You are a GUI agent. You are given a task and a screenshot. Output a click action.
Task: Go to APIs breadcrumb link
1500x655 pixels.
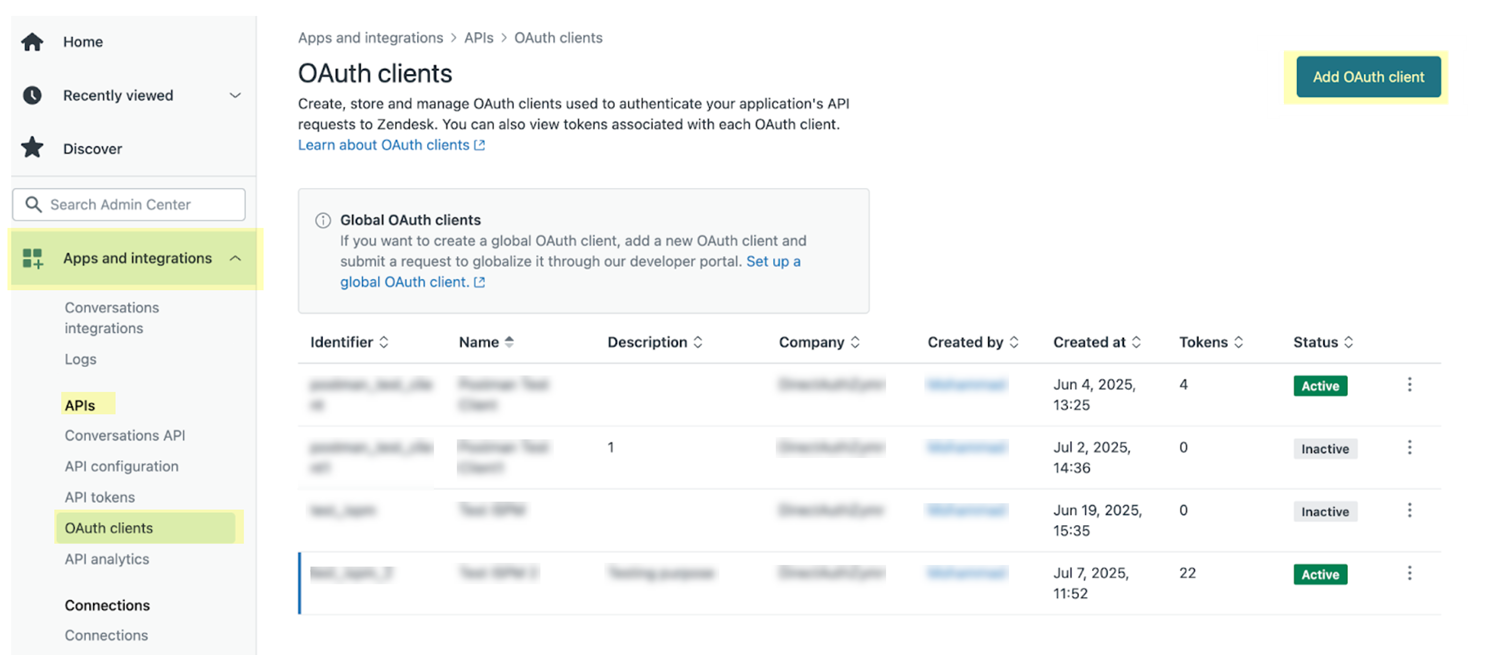[478, 38]
